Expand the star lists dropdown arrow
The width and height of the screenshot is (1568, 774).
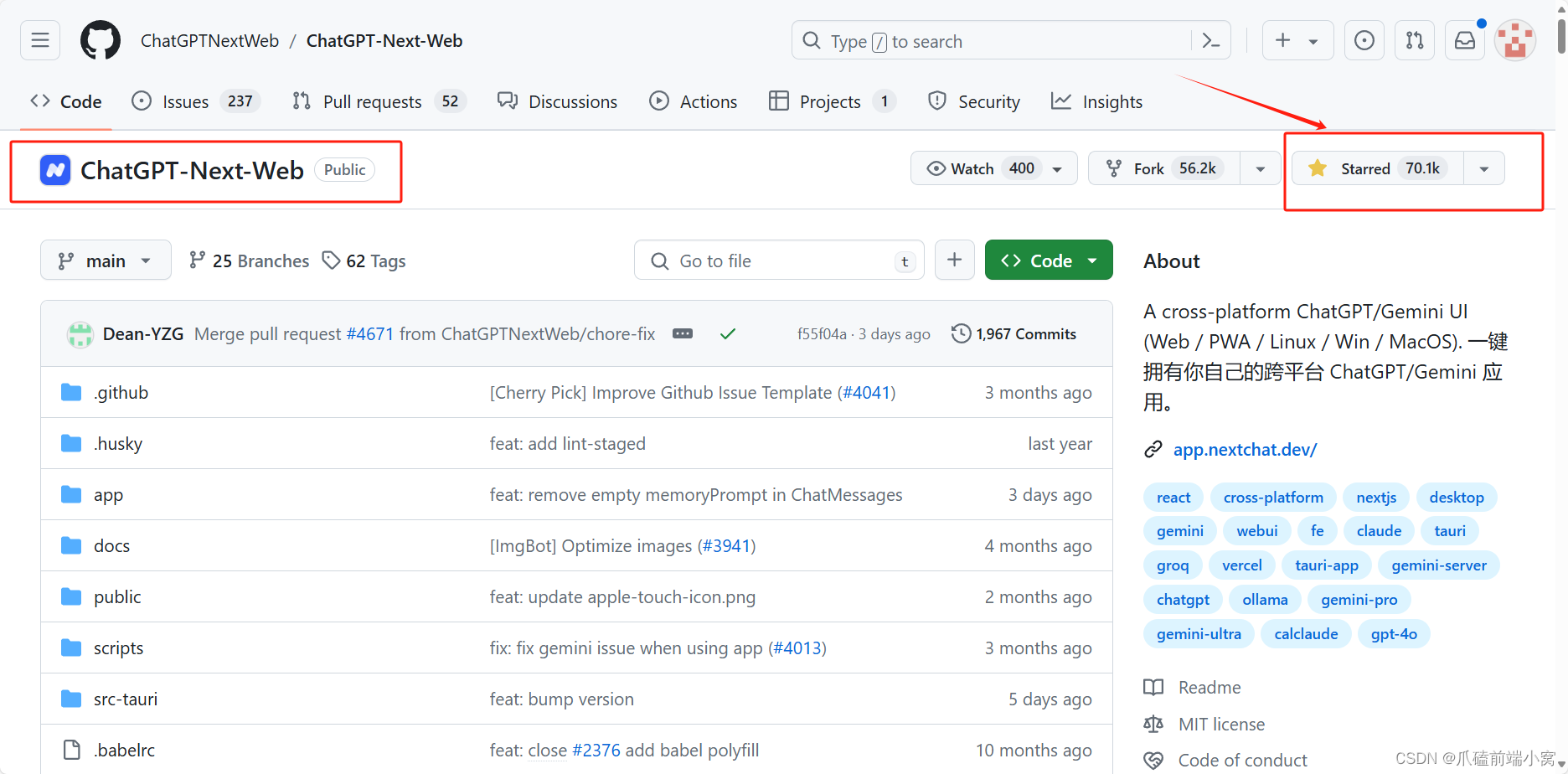click(x=1484, y=168)
